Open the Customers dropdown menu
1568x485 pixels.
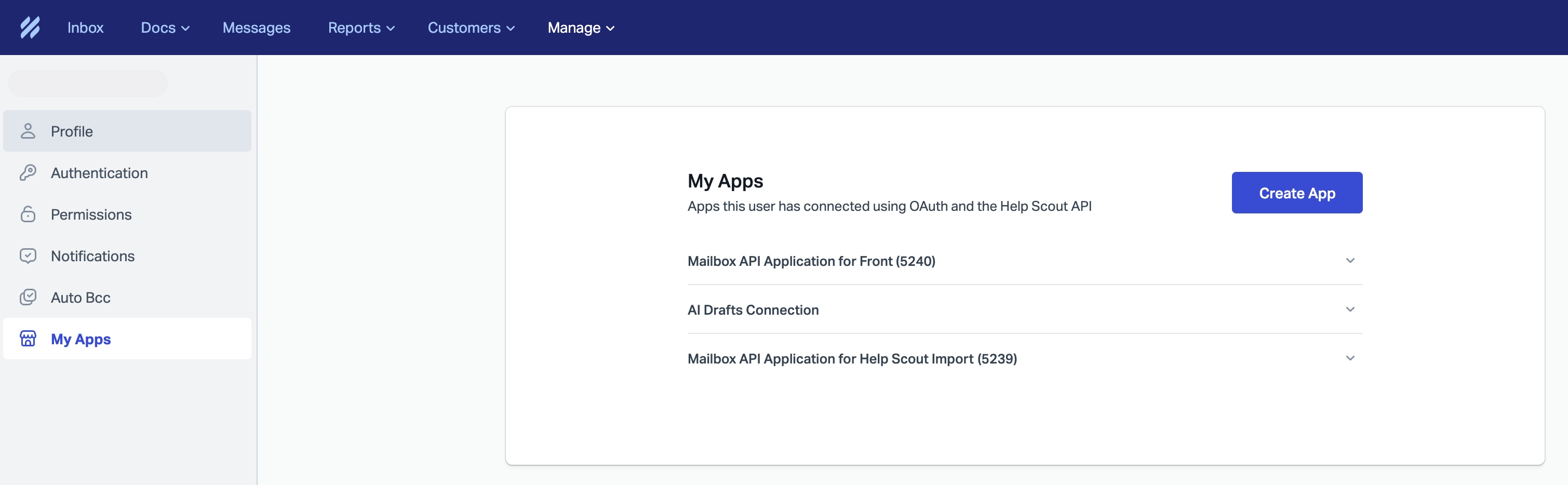(471, 28)
